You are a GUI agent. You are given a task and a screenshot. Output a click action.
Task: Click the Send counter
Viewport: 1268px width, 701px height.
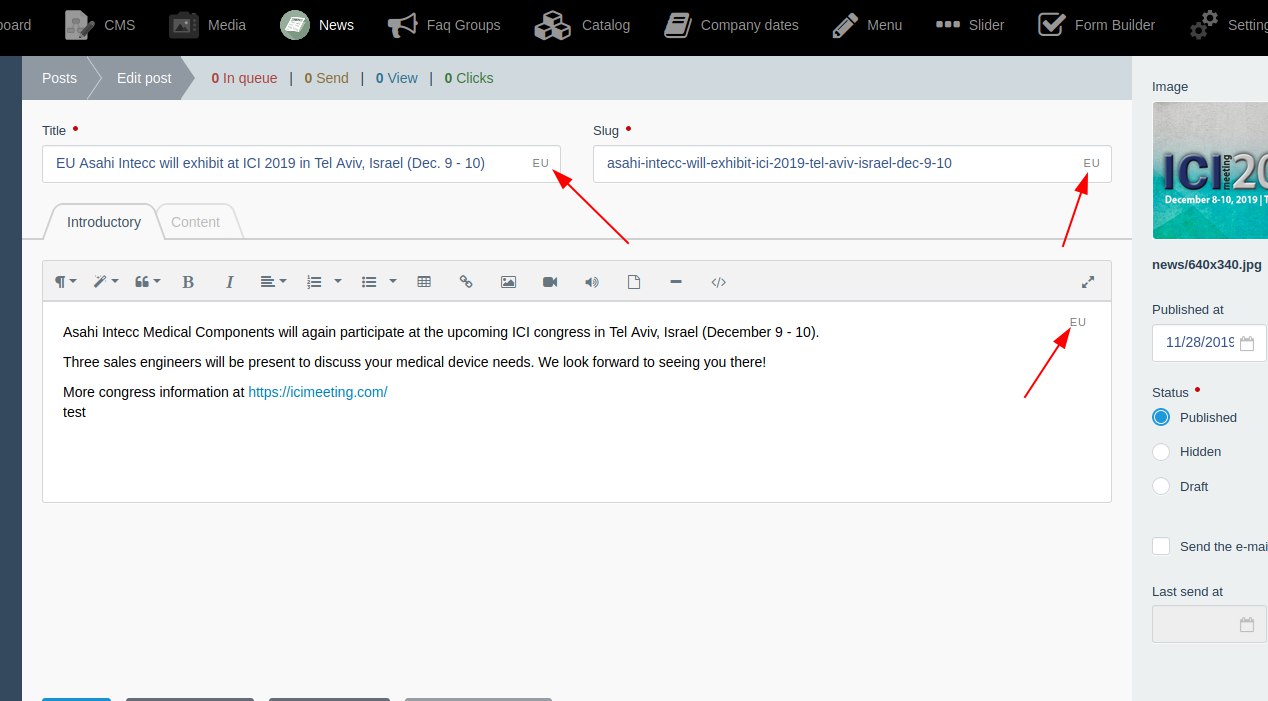point(327,78)
